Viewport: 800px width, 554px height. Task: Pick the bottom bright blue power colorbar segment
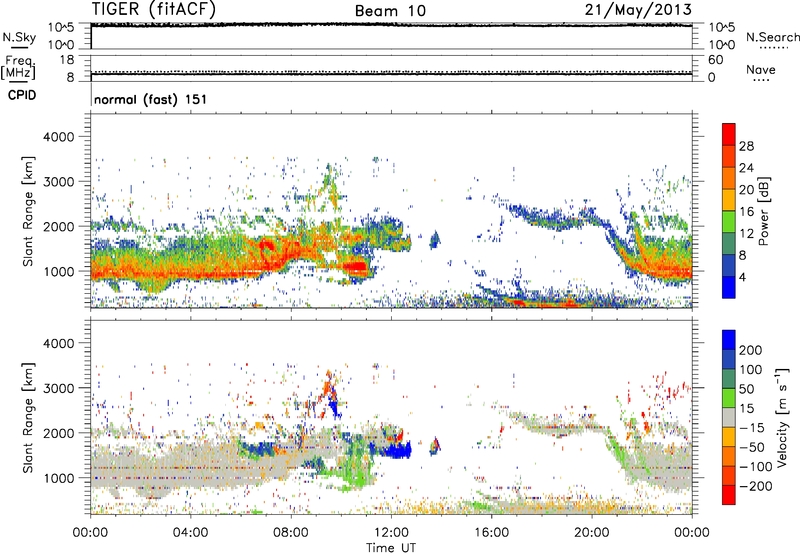click(x=729, y=287)
